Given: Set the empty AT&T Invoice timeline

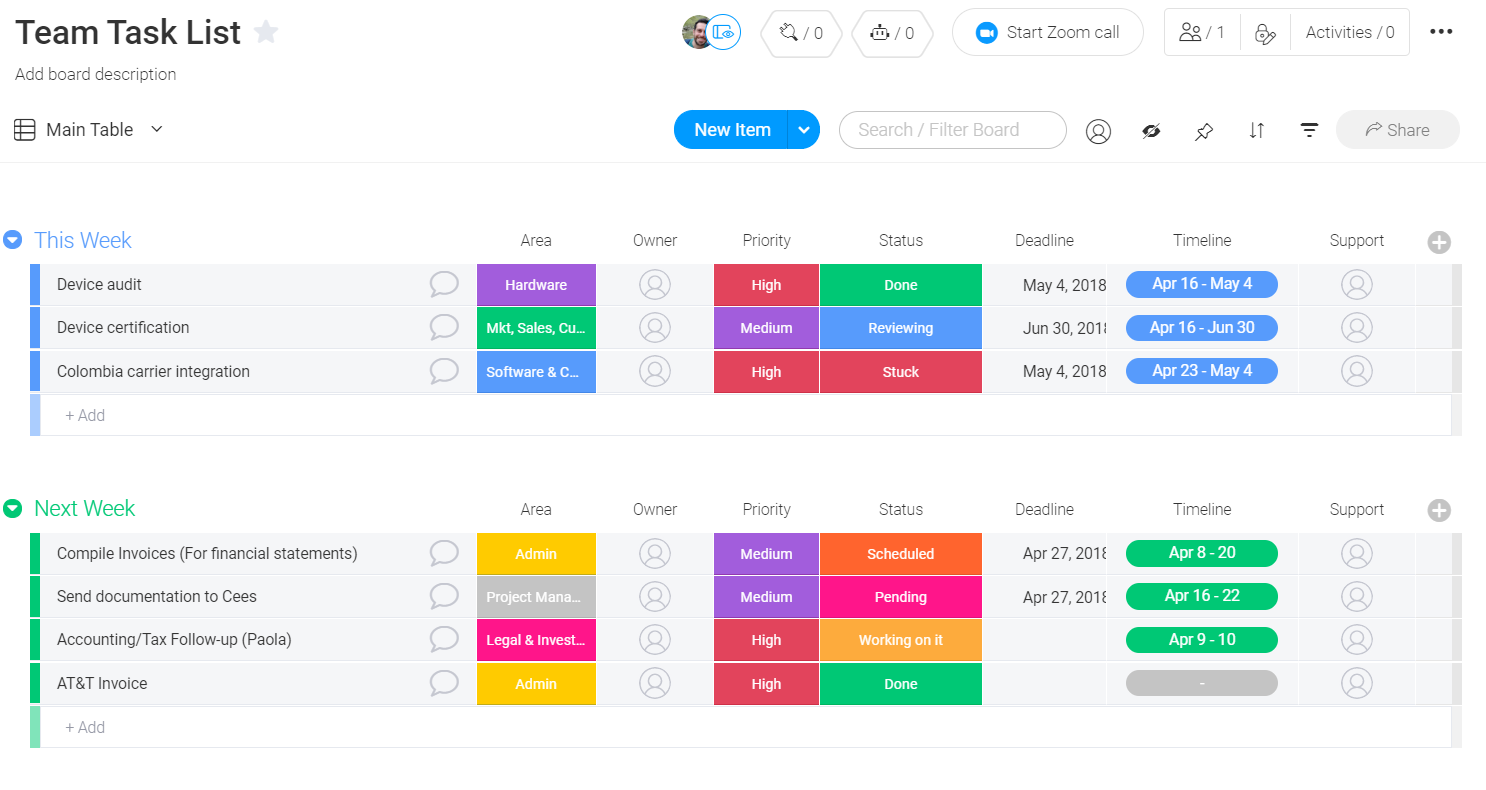Looking at the screenshot, I should [x=1202, y=683].
